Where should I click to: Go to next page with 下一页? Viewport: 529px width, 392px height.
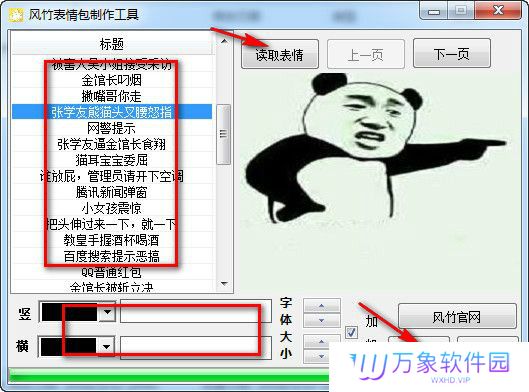click(452, 53)
